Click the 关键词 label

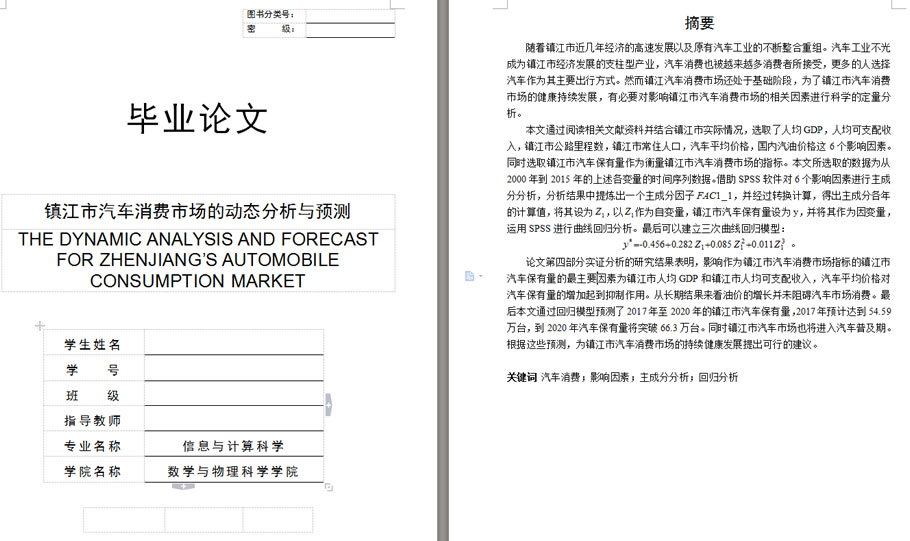tap(522, 377)
